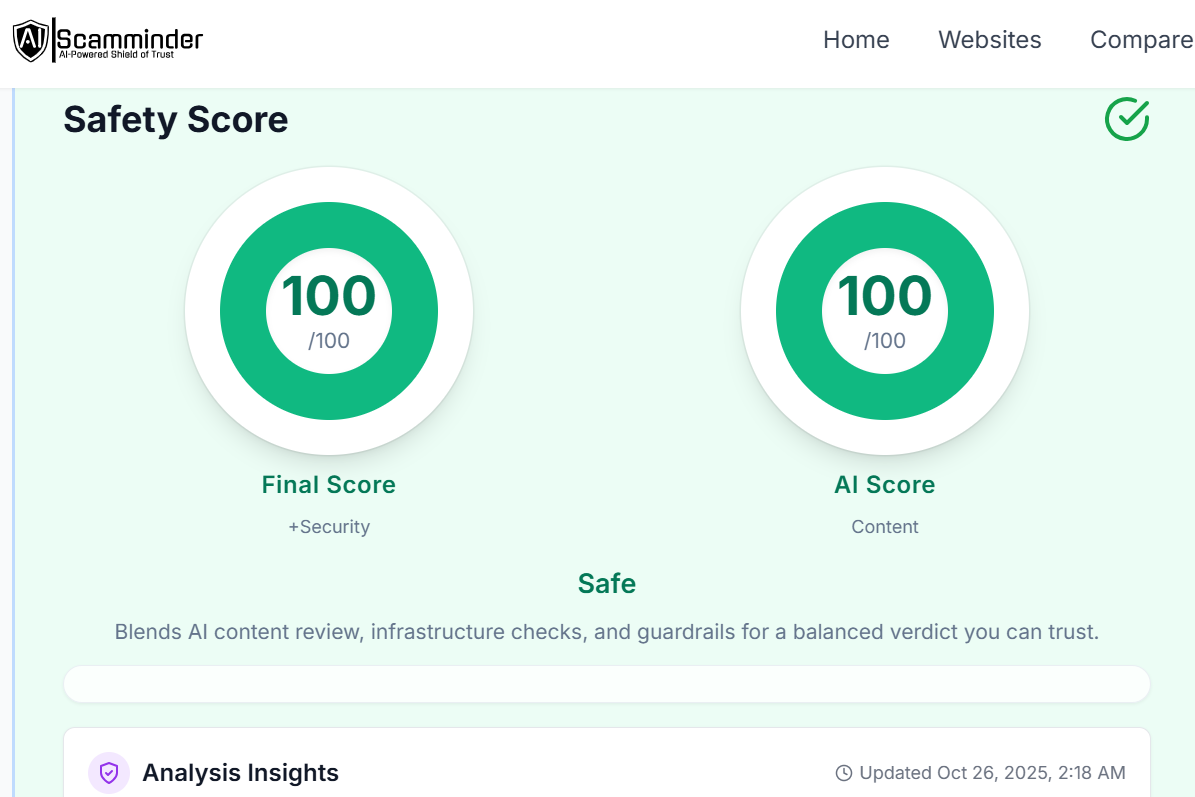Click the green circled checkmark icon

click(1127, 119)
